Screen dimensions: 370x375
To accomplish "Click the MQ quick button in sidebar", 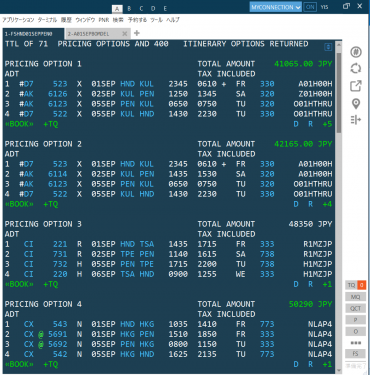I will 356,297.
